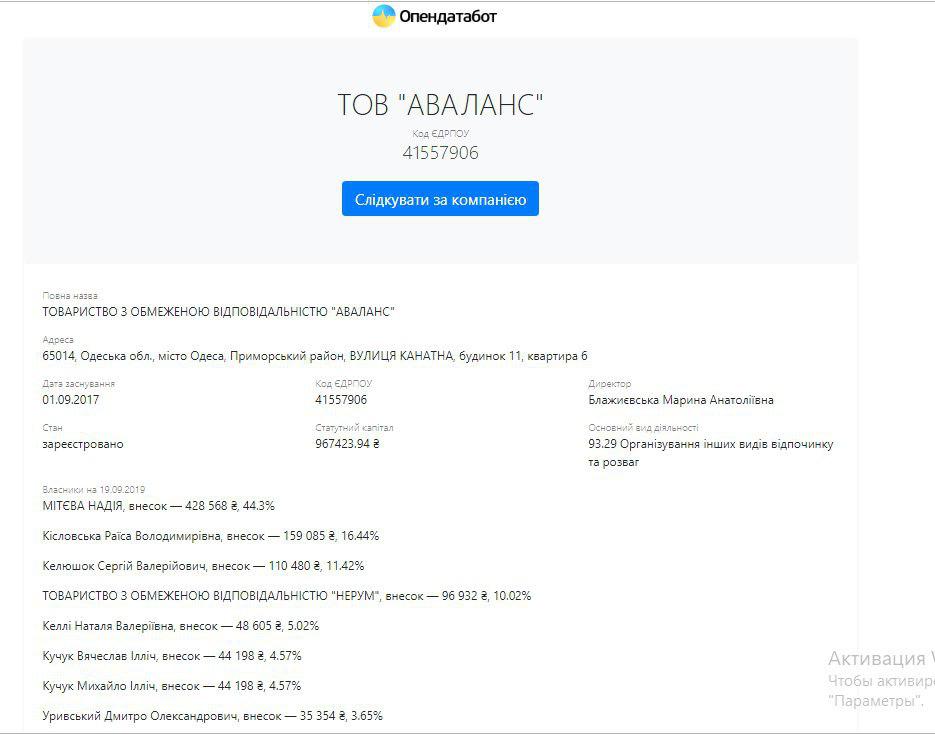Image resolution: width=935 pixels, height=735 pixels.
Task: Click the owner Кучук Михайло Ілліч
Action: pyautogui.click(x=172, y=686)
